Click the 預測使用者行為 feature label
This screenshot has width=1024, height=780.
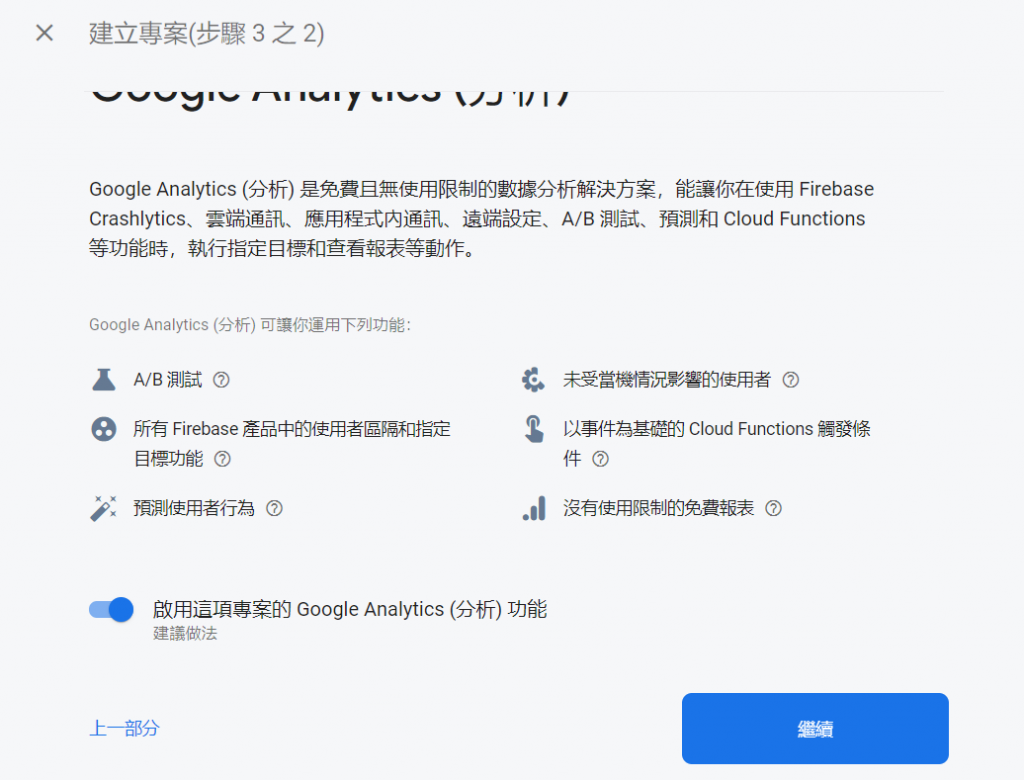[x=194, y=508]
